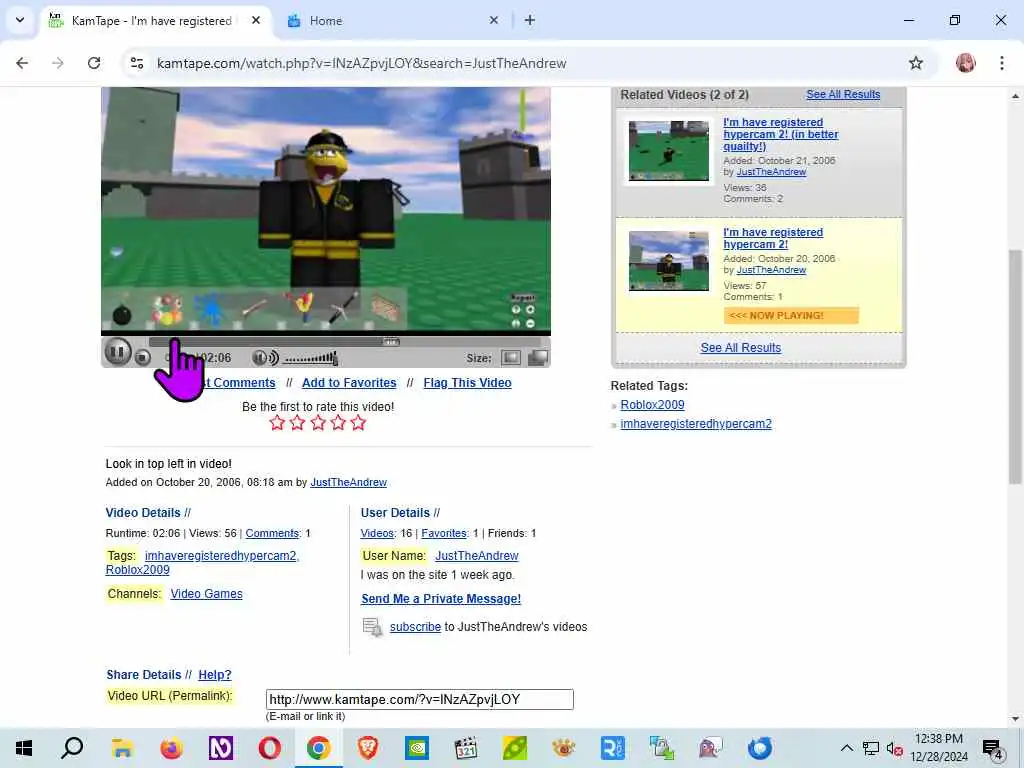Open 'I'm have registered hypercam 2! (in better quality!)' title
1024x768 pixels.
[x=780, y=134]
